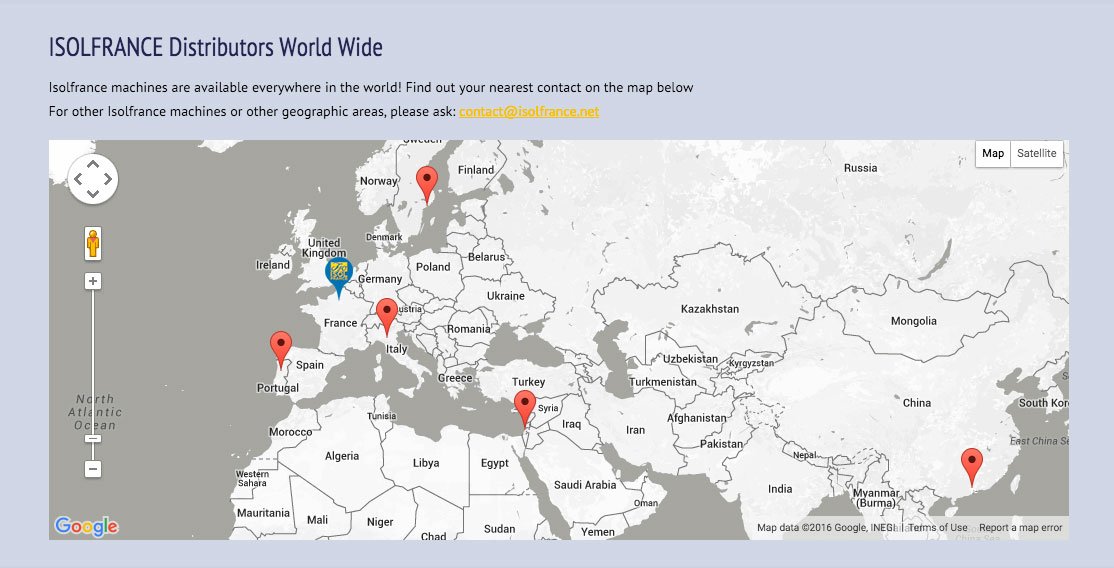The width and height of the screenshot is (1114, 568).
Task: Zoom in with the plus button
Action: pyautogui.click(x=93, y=281)
